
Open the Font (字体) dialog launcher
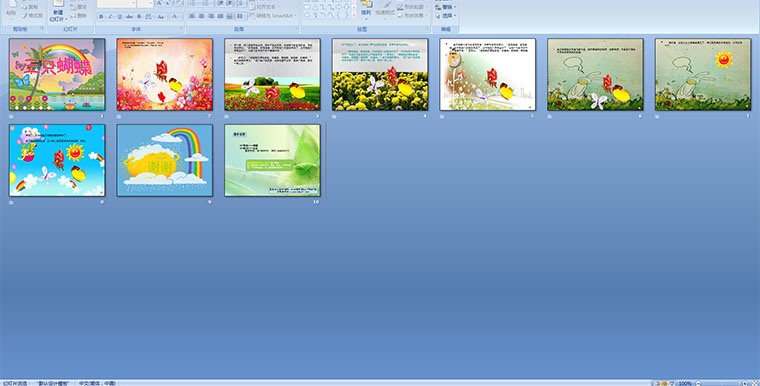181,29
